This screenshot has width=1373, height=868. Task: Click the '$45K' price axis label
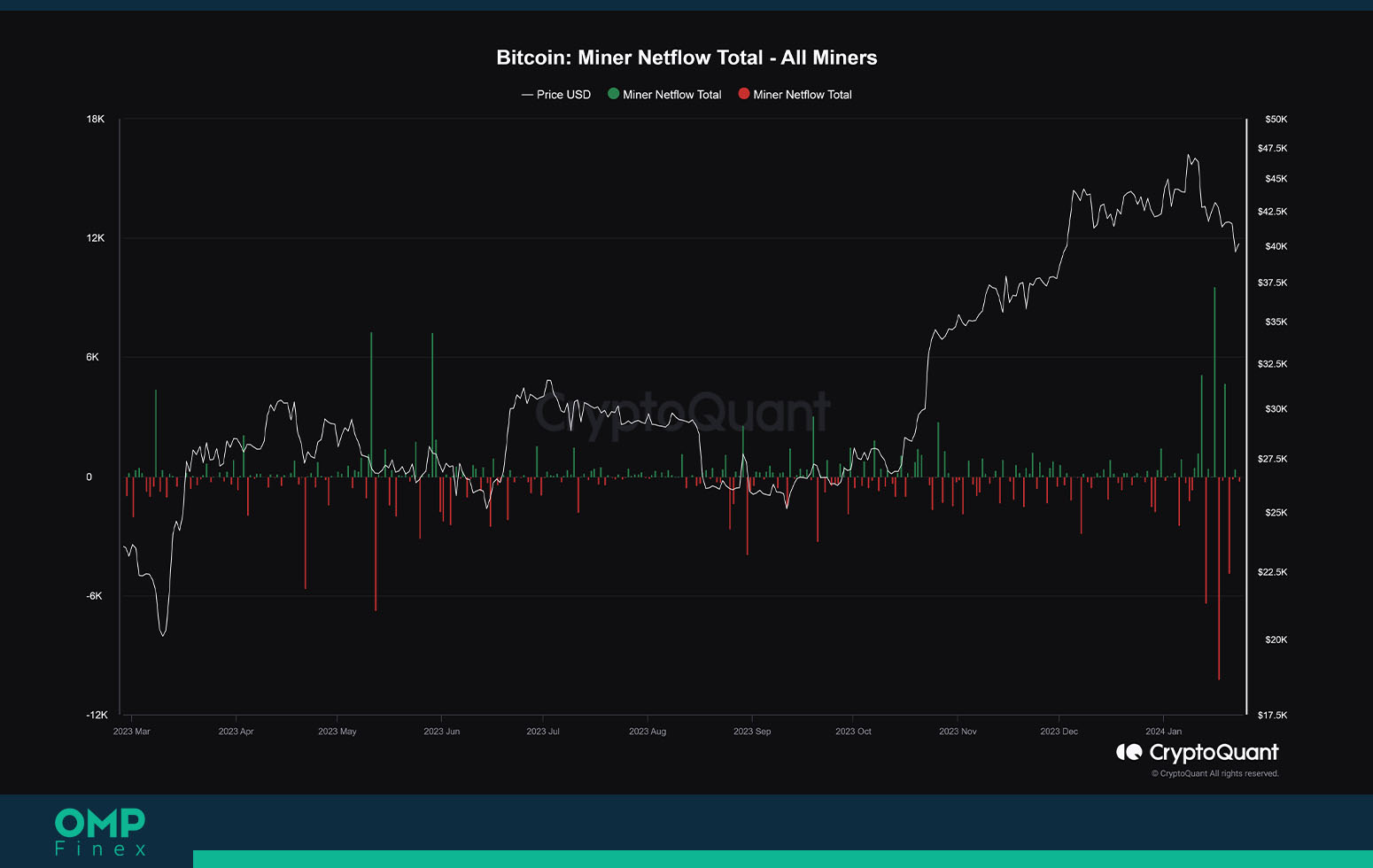[x=1276, y=178]
